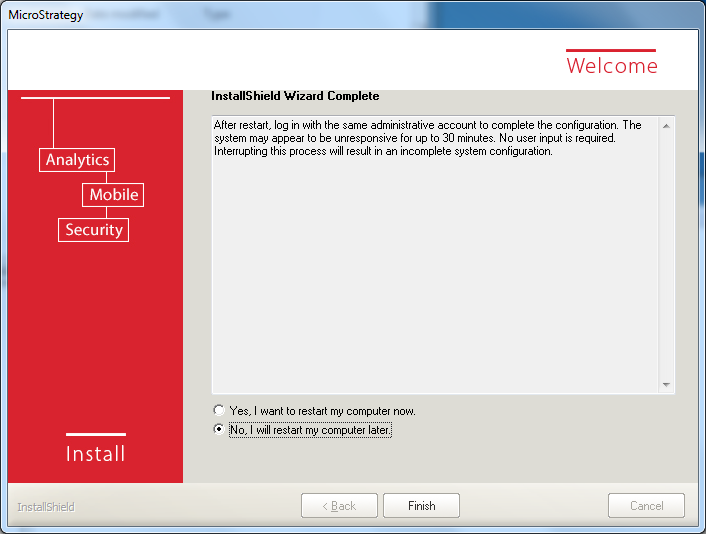The image size is (706, 534).
Task: Click the Analytics box in the red sidebar
Action: [77, 160]
